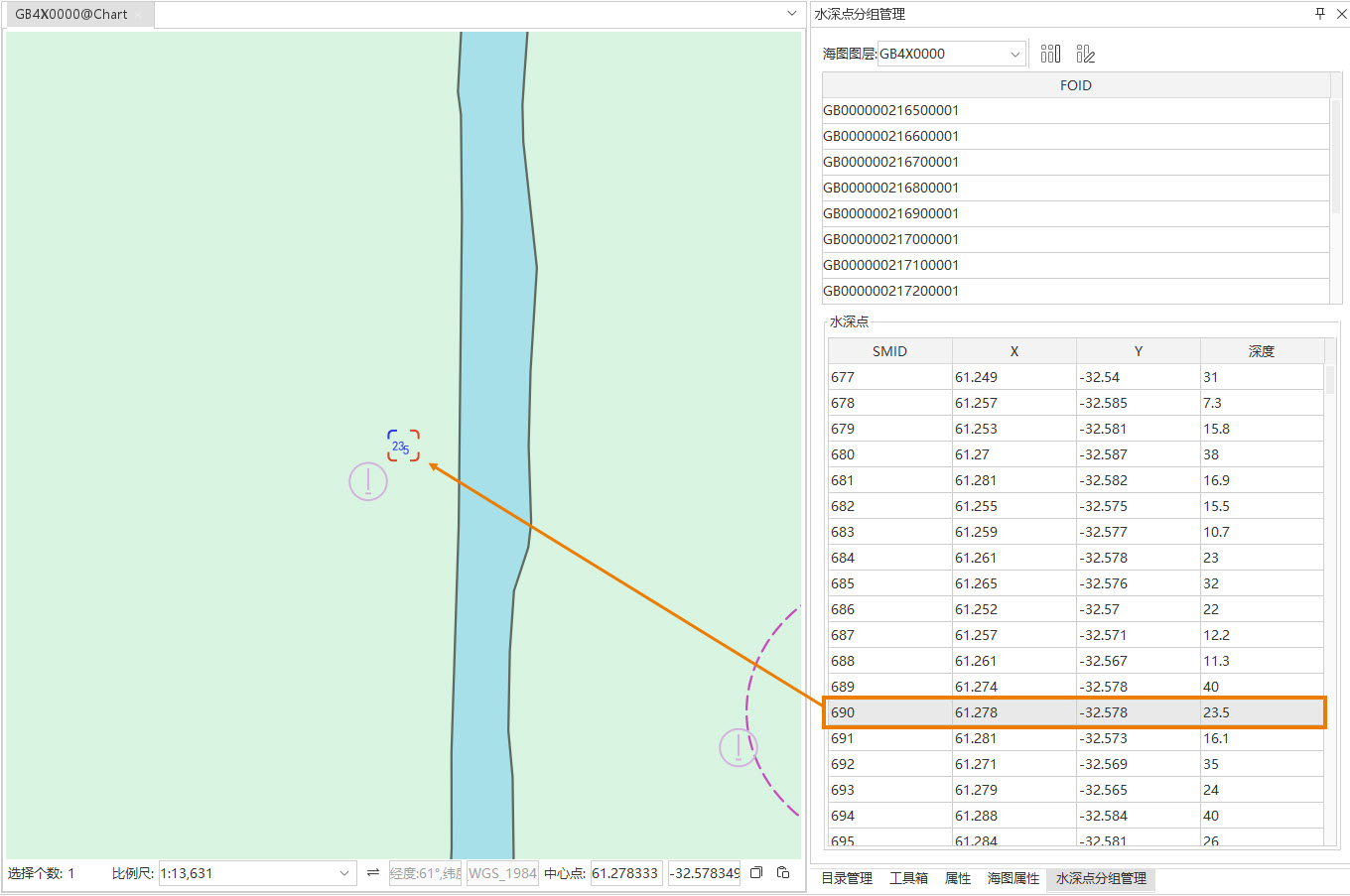Click the coordinate swap arrows icon in status bar
This screenshot has height=896, width=1350.
click(x=373, y=873)
